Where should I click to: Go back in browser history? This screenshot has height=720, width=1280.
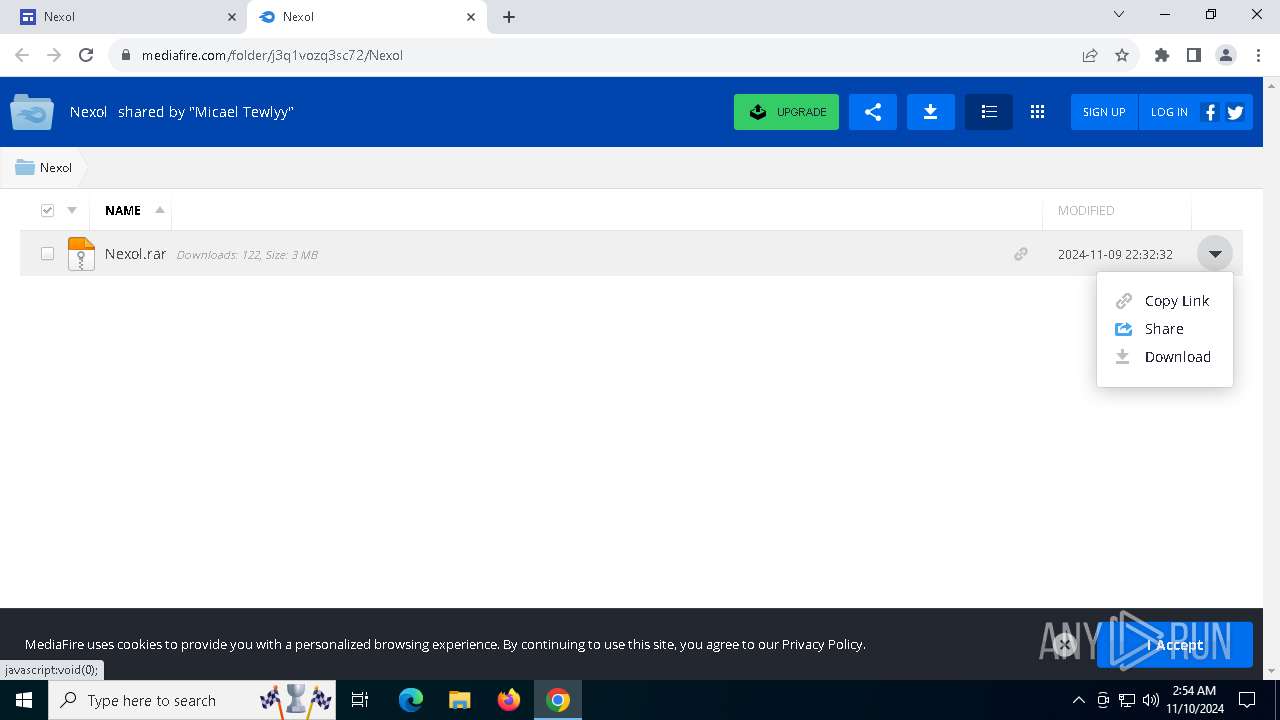(x=22, y=55)
